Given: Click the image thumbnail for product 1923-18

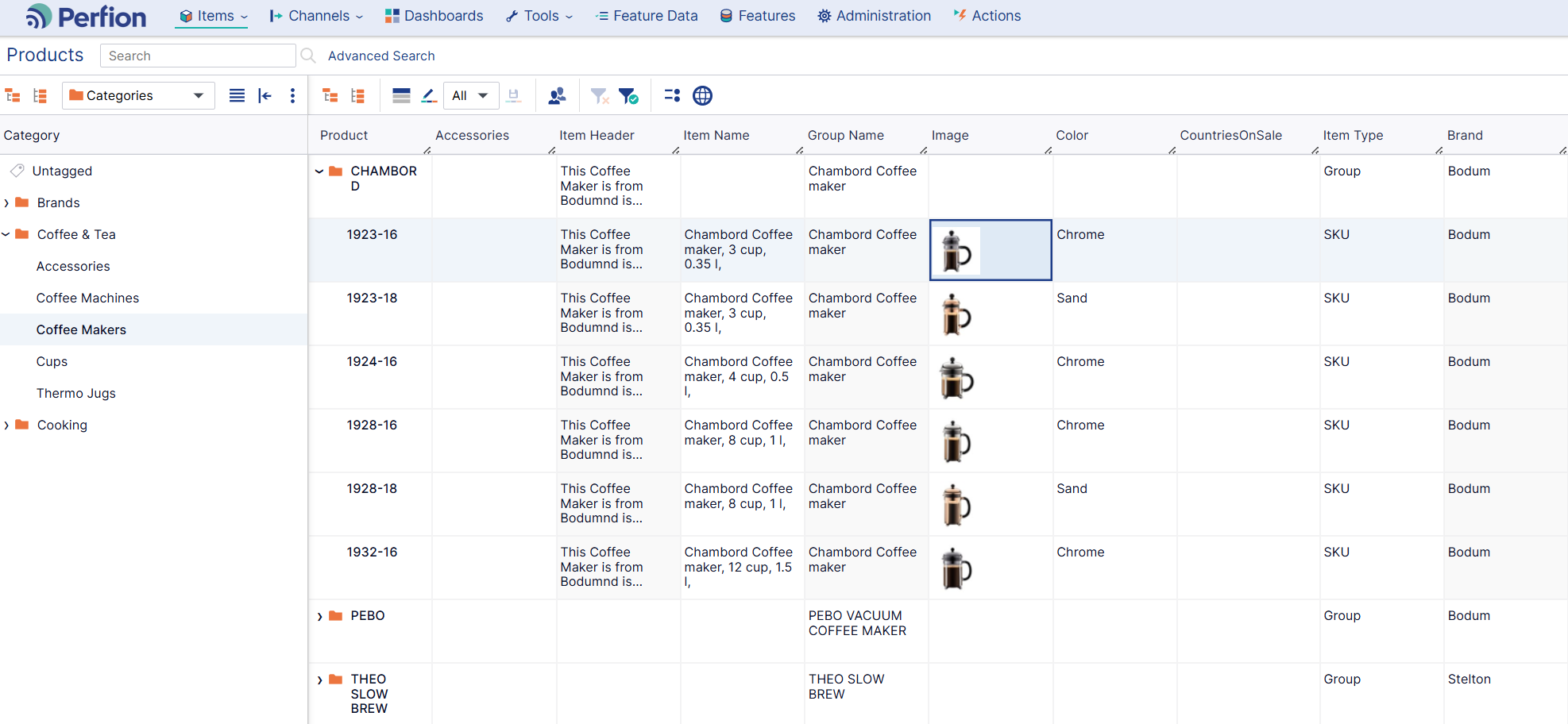Looking at the screenshot, I should click(956, 315).
